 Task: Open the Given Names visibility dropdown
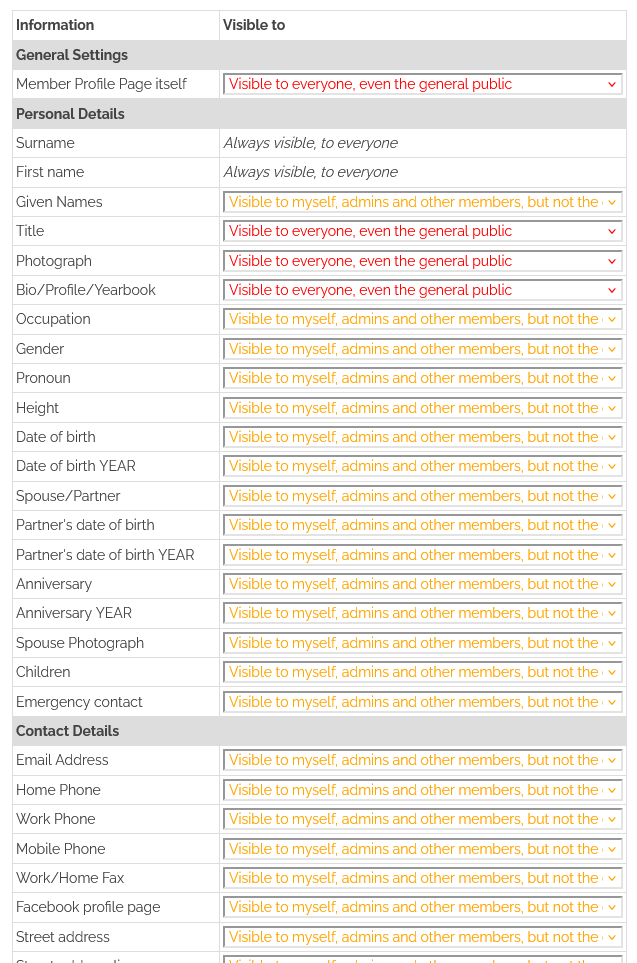tap(422, 202)
